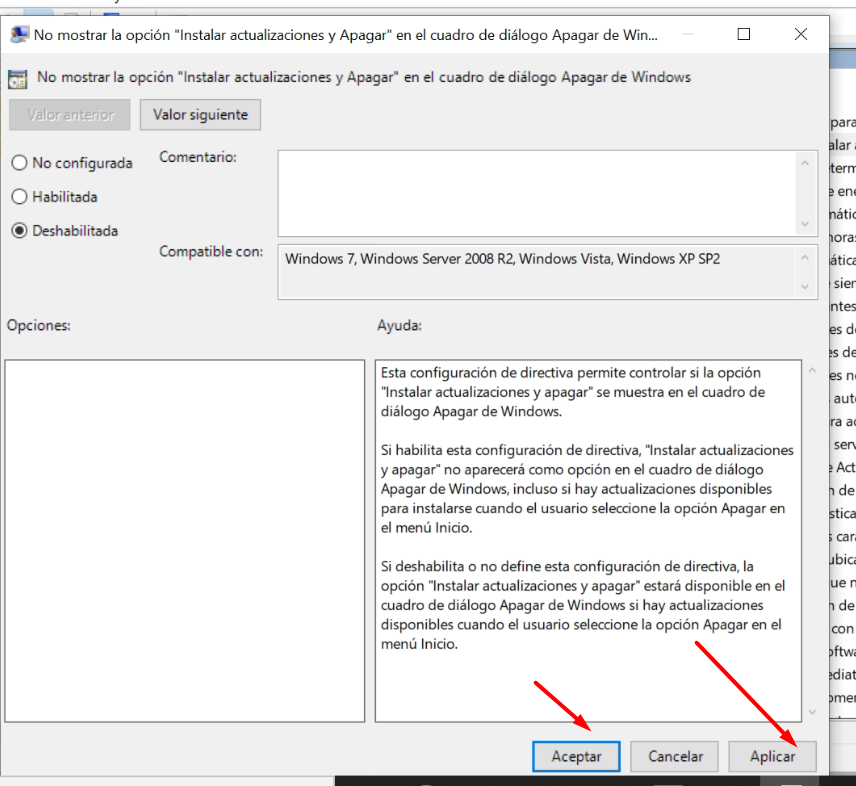Screen dimensions: 856x786
Task: Select the "Deshabilitada" radio option
Action: (19, 231)
